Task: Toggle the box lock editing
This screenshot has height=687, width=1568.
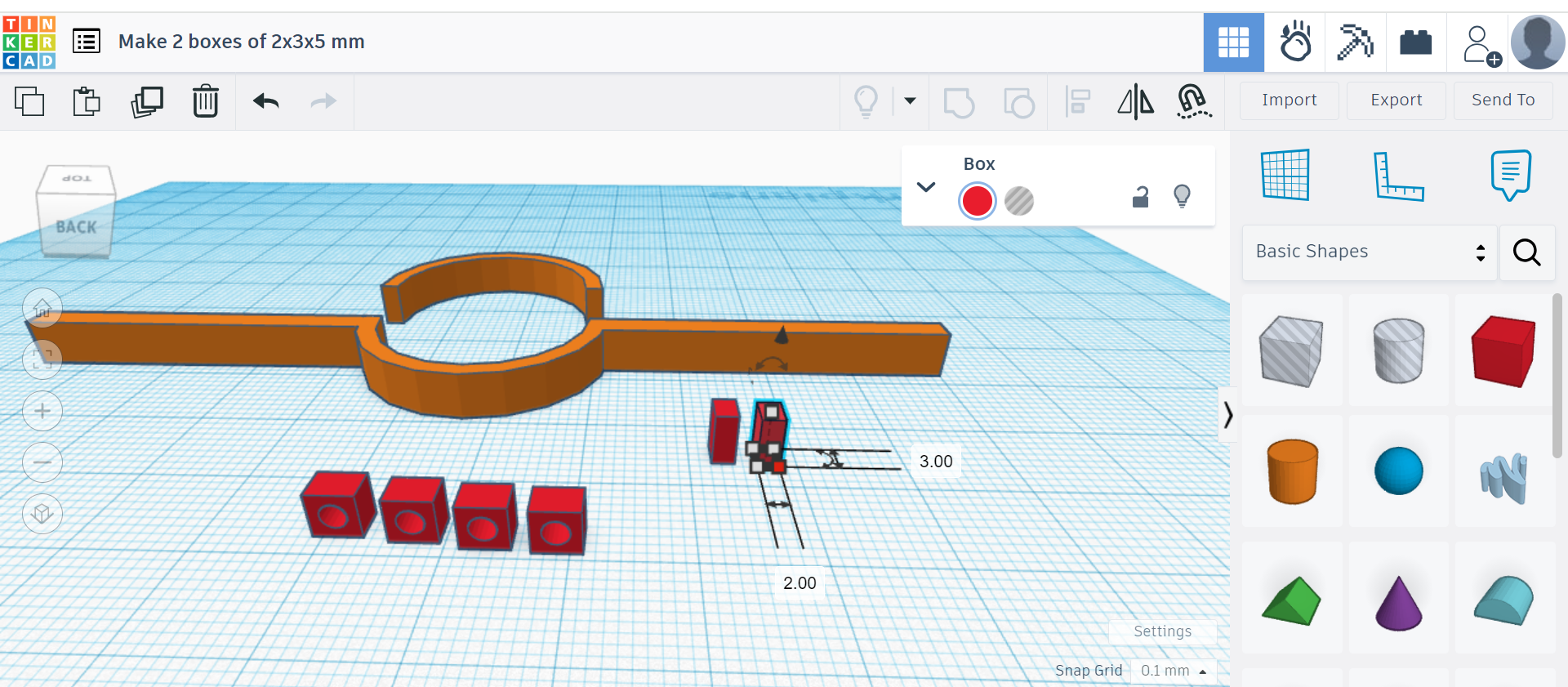Action: [x=1141, y=197]
